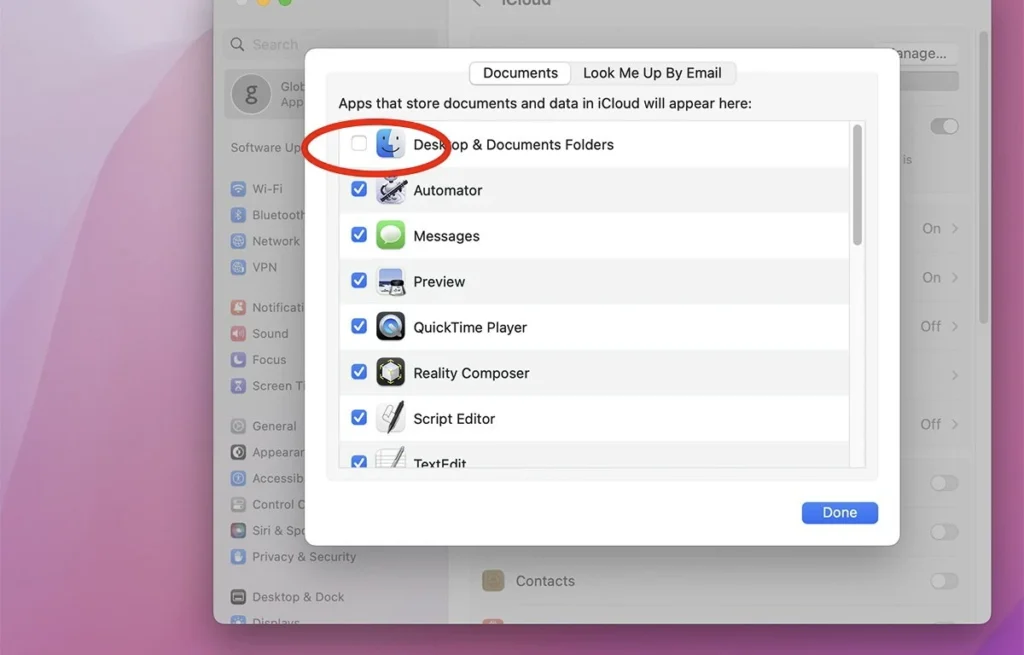Uncheck the Preview checkbox
The width and height of the screenshot is (1024, 655).
pos(359,280)
